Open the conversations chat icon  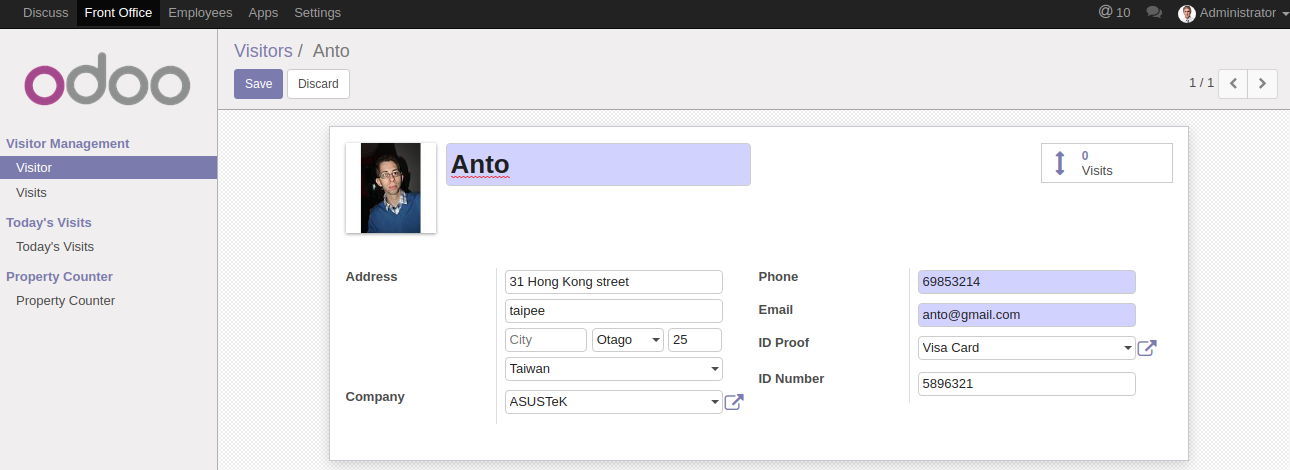[1154, 13]
